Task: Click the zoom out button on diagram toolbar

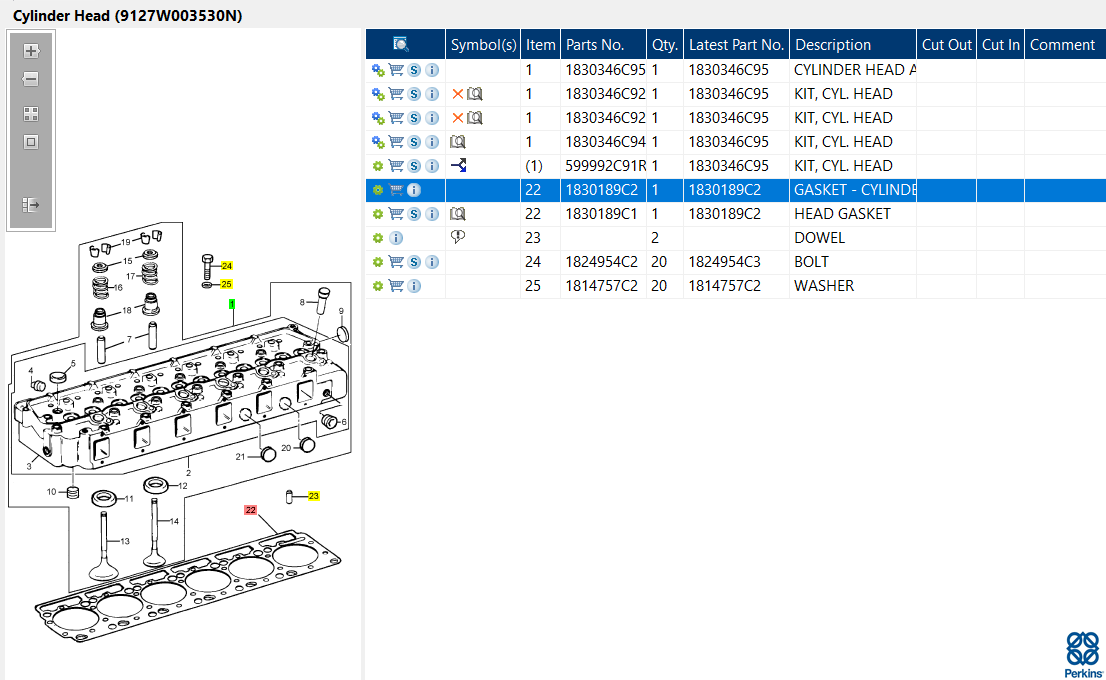Action: 31,80
